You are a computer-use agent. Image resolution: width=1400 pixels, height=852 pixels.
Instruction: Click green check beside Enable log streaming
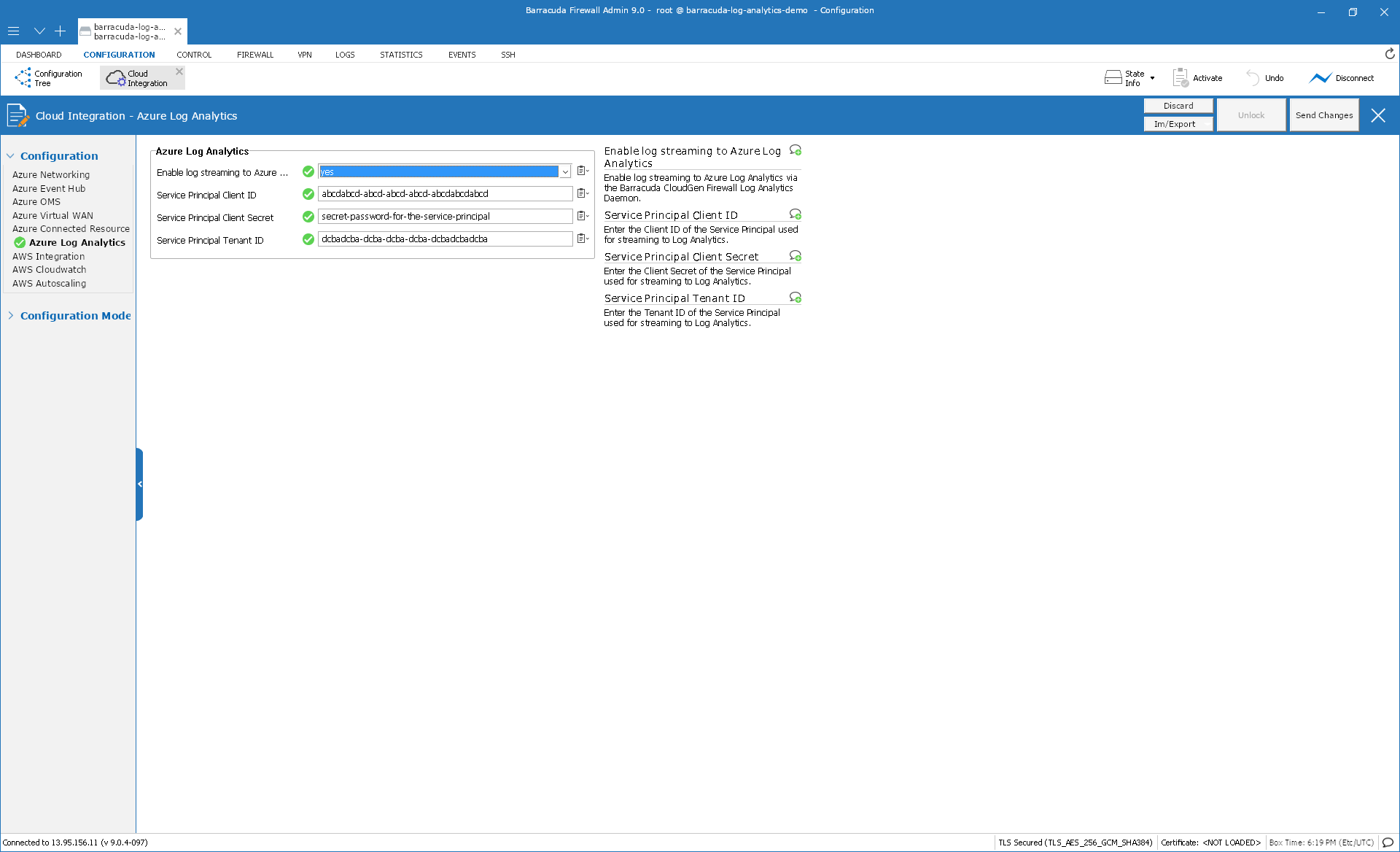[x=308, y=171]
